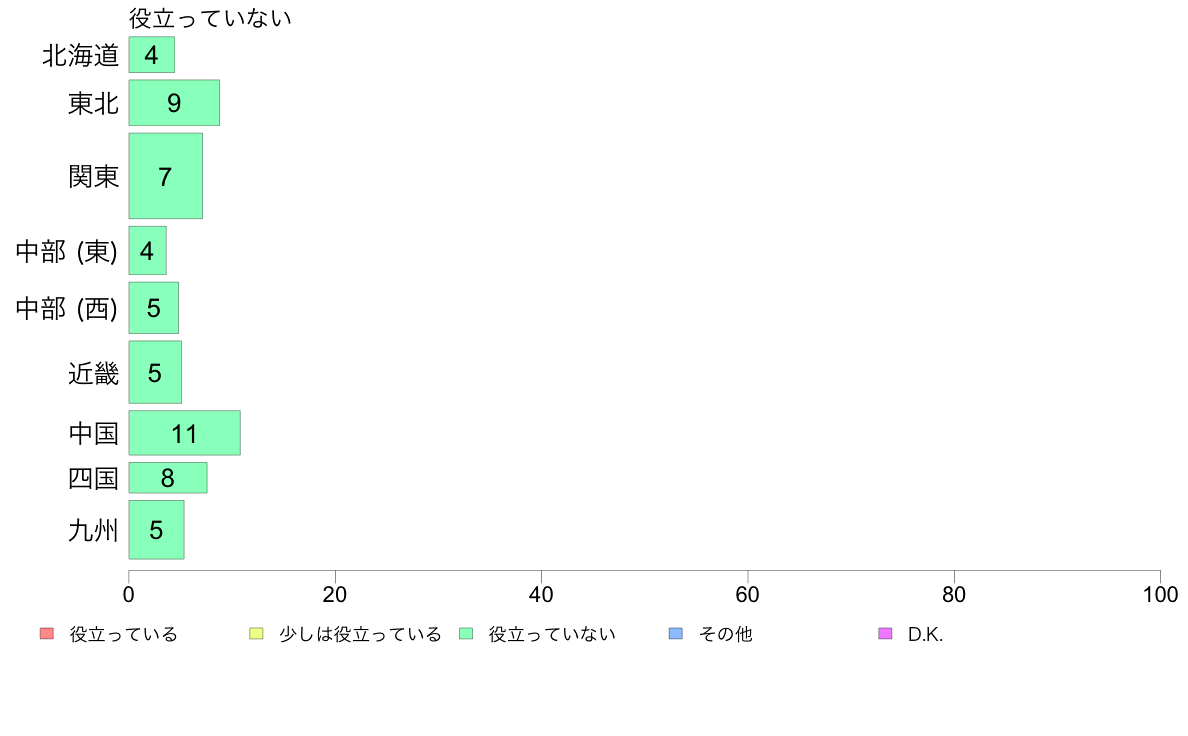The width and height of the screenshot is (1188, 736).
Task: Select the 四国 bar showing 8
Action: 167,478
